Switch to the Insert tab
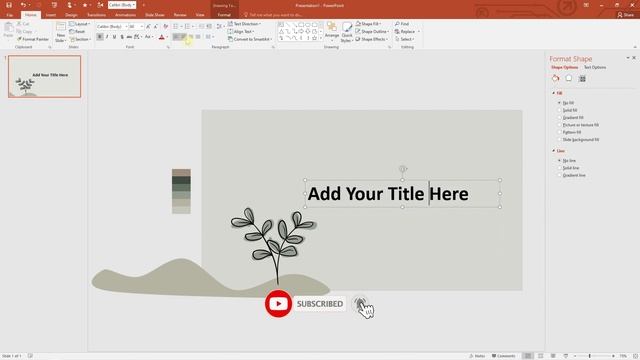Screen dimensions: 640x360 click(51, 15)
